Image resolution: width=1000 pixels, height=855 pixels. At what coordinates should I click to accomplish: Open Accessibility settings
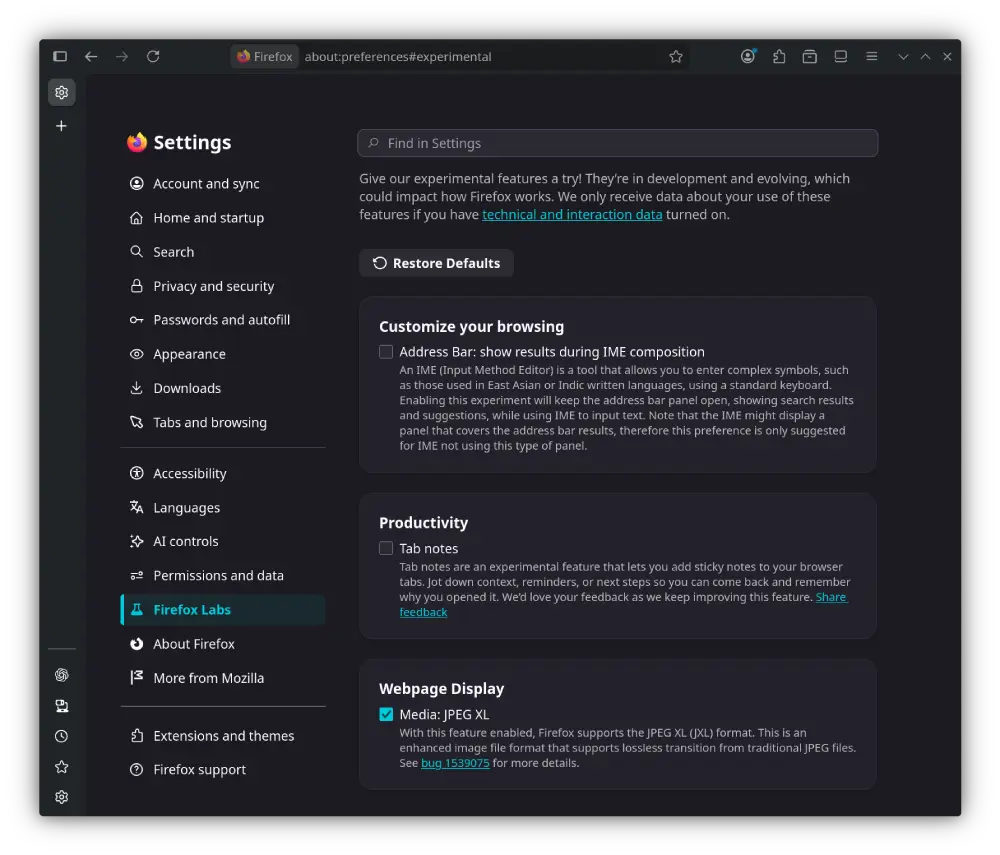click(223, 474)
